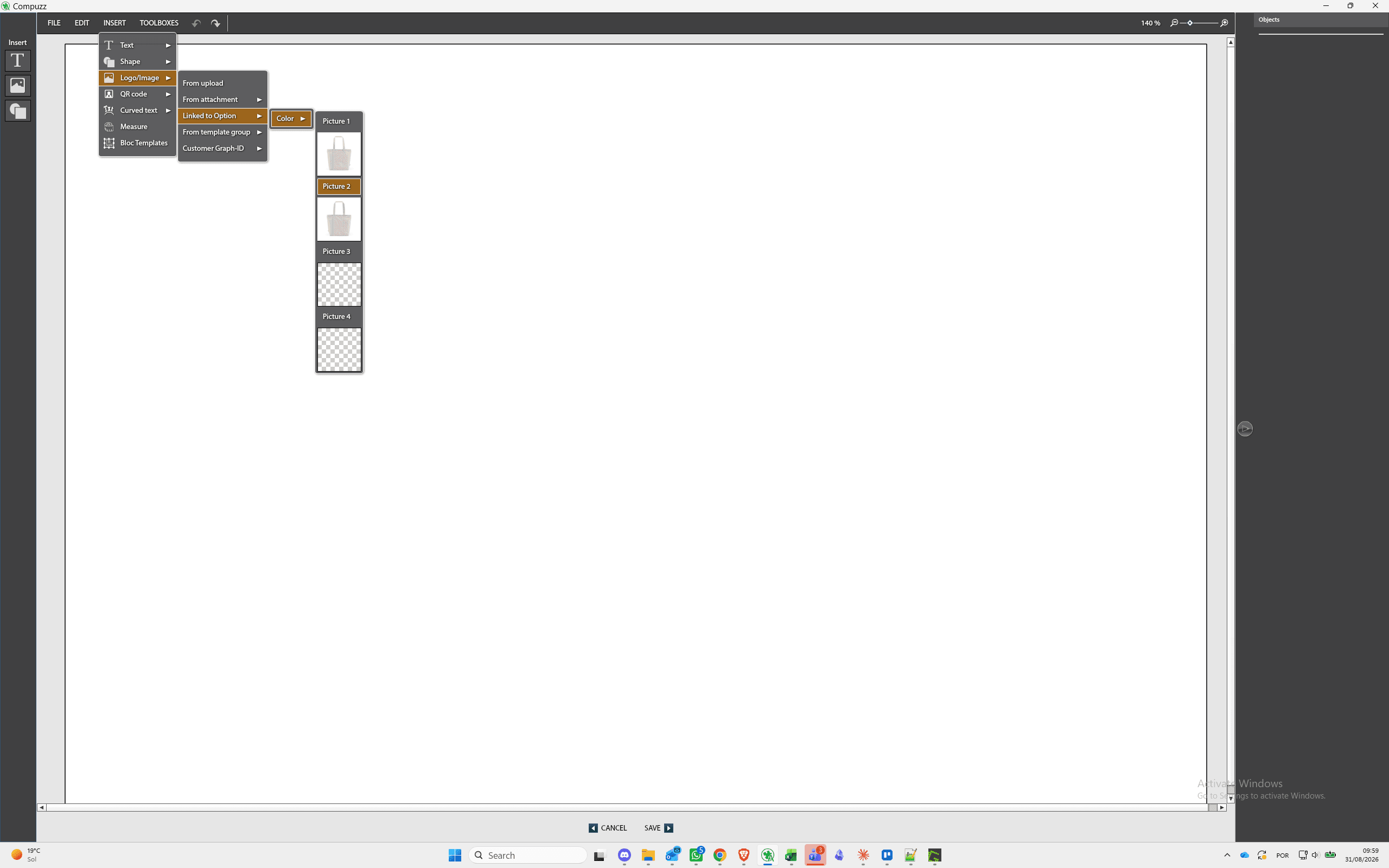This screenshot has width=1389, height=868.
Task: Choose Shape in the Insert menu
Action: coord(137,61)
